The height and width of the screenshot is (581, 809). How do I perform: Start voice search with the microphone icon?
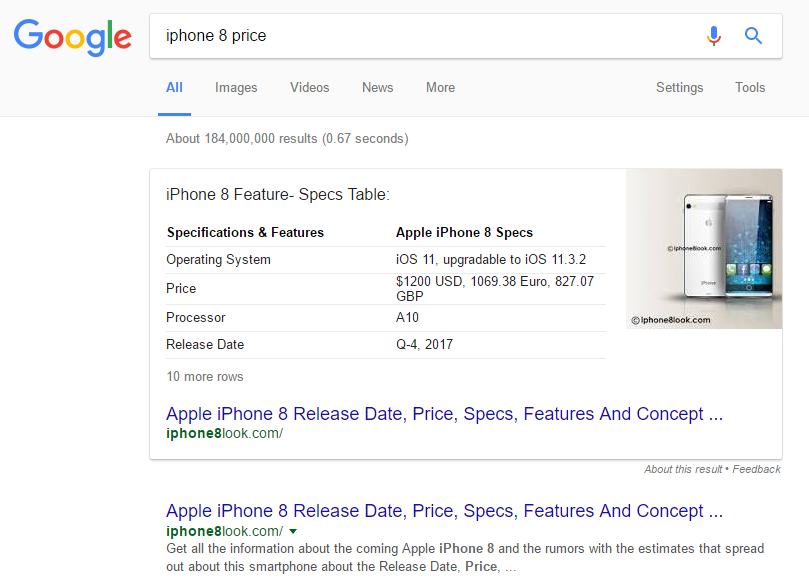pos(714,36)
